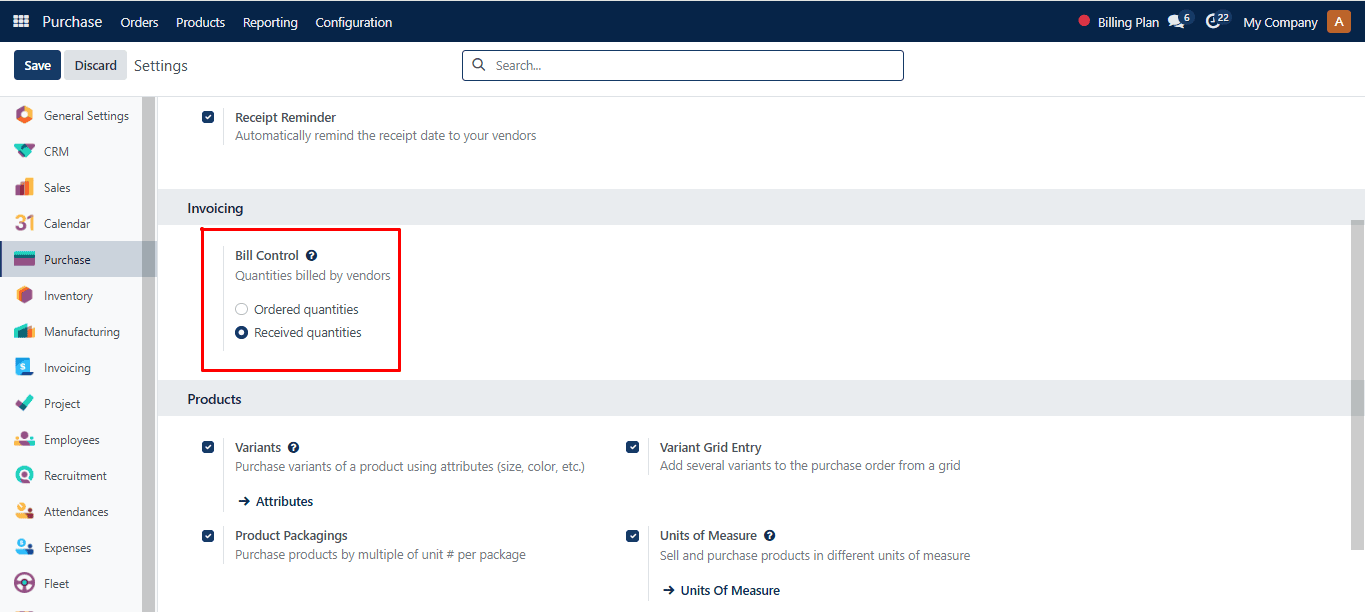Click the Expenses icon in sidebar
The width and height of the screenshot is (1365, 612).
25,547
